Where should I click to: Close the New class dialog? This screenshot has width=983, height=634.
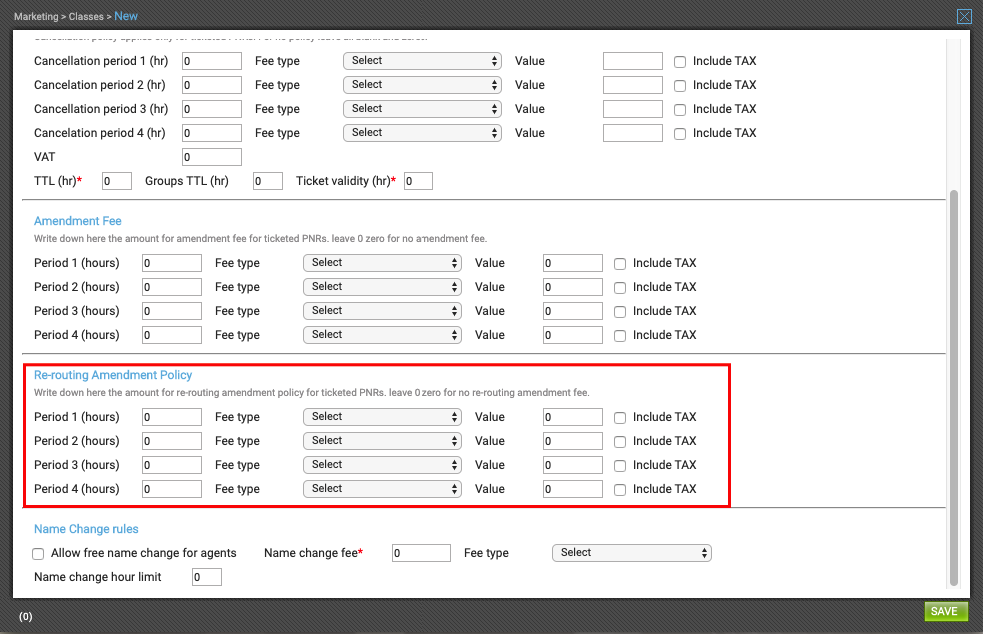[x=964, y=16]
